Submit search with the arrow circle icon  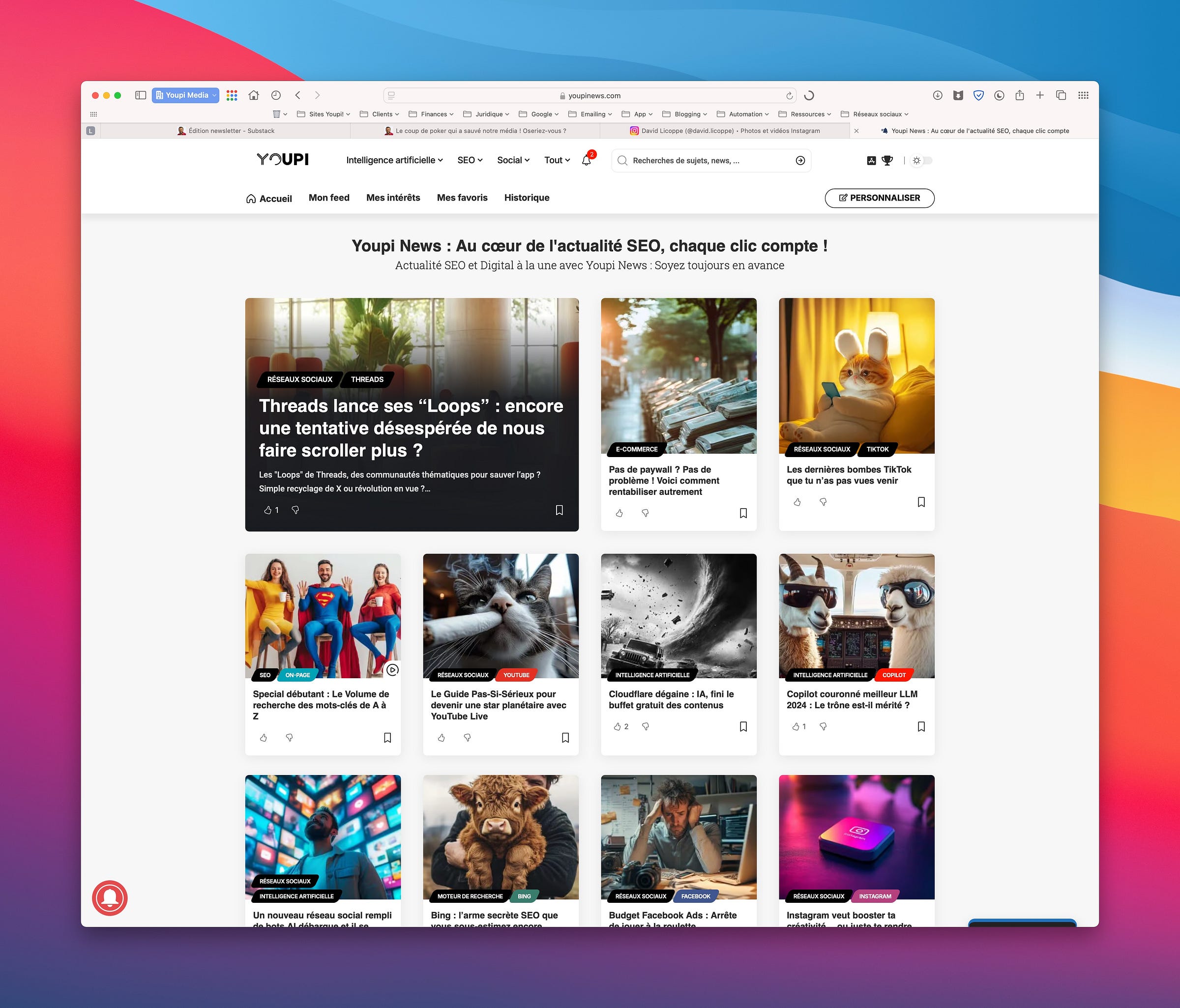click(800, 161)
